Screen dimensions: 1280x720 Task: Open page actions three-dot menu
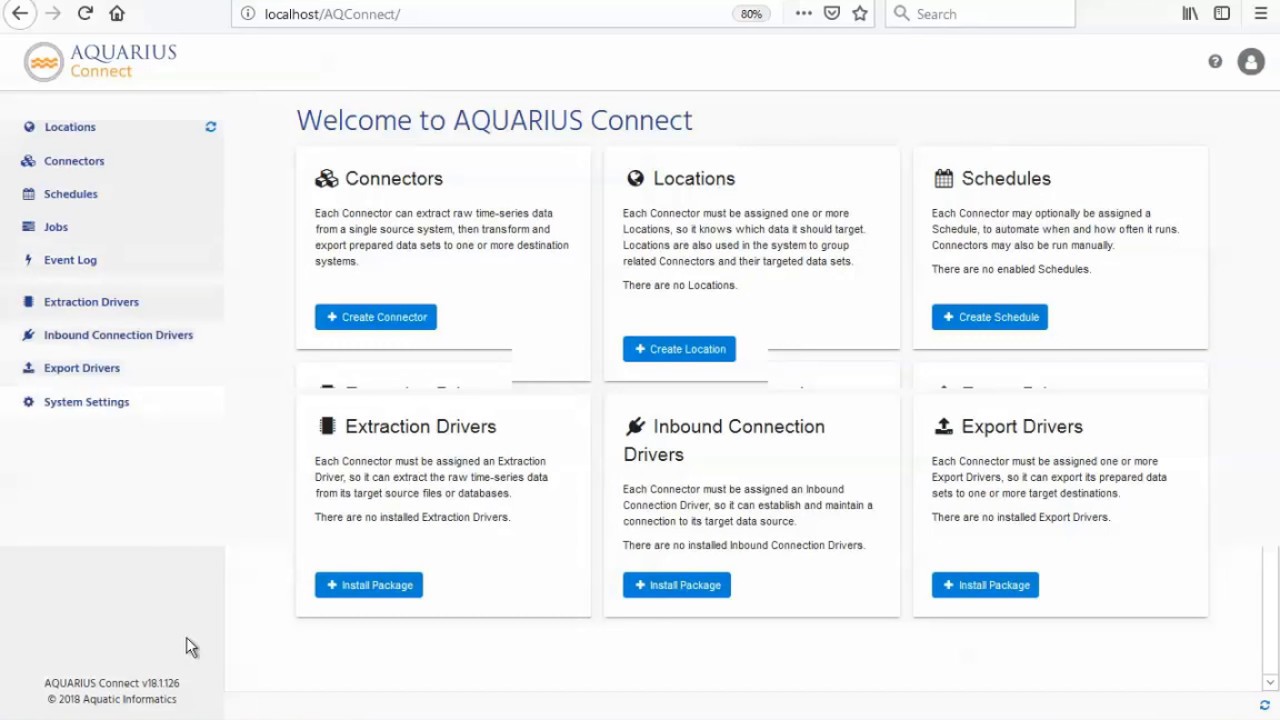pos(804,14)
